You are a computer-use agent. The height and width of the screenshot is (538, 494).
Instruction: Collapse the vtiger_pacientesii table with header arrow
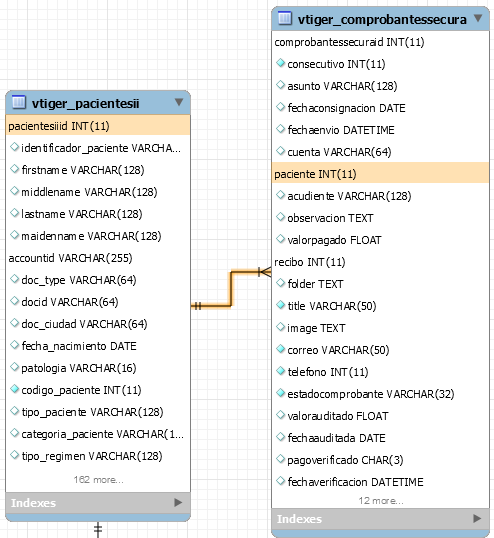click(179, 102)
